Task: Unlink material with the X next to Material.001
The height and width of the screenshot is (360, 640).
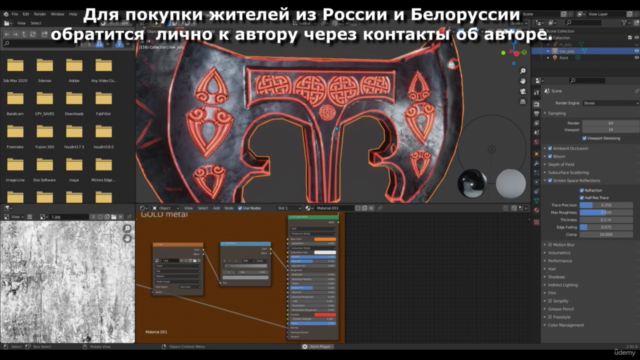Action: [x=371, y=208]
